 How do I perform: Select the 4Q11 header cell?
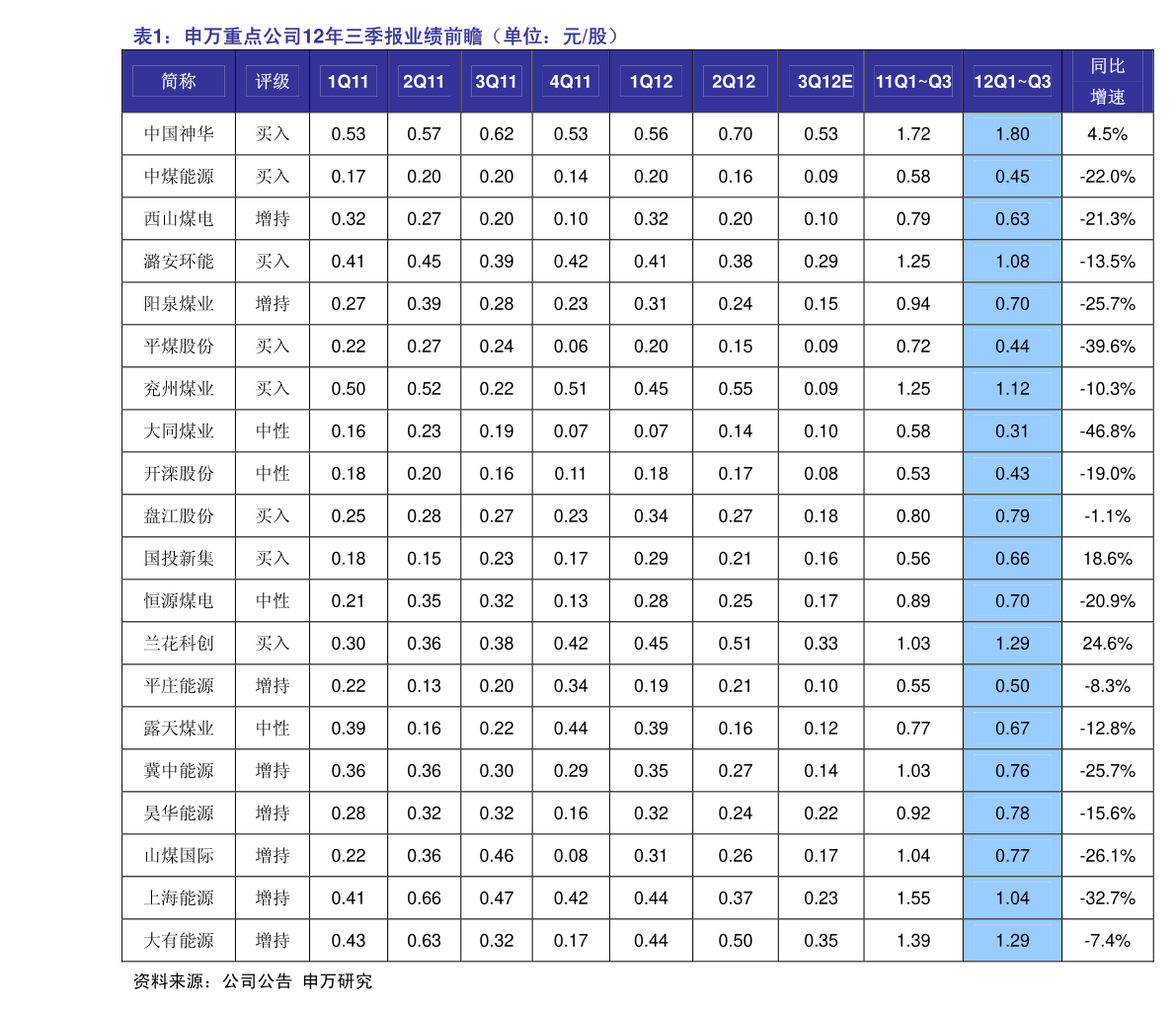click(571, 81)
